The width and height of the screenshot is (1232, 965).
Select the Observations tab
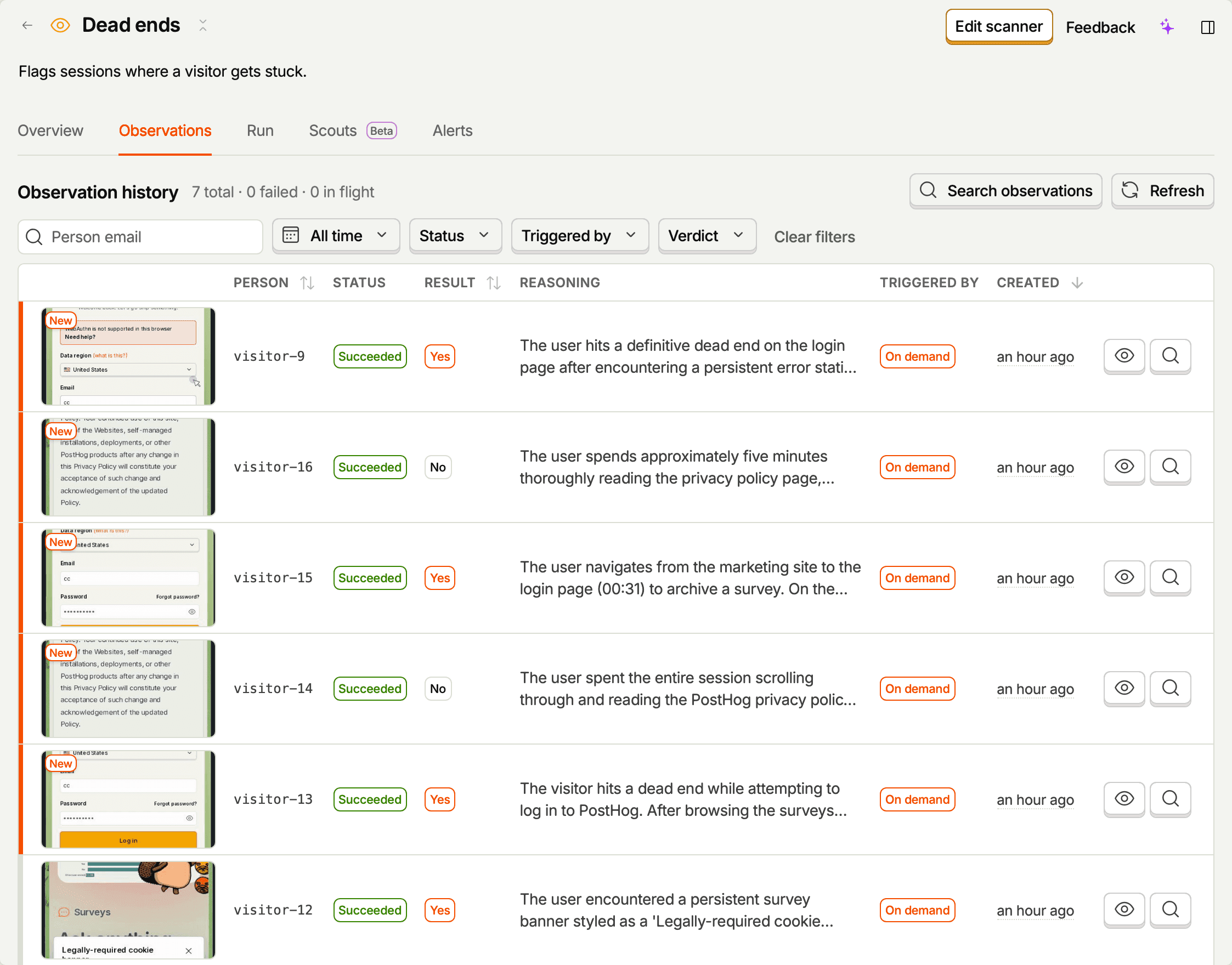(x=165, y=130)
